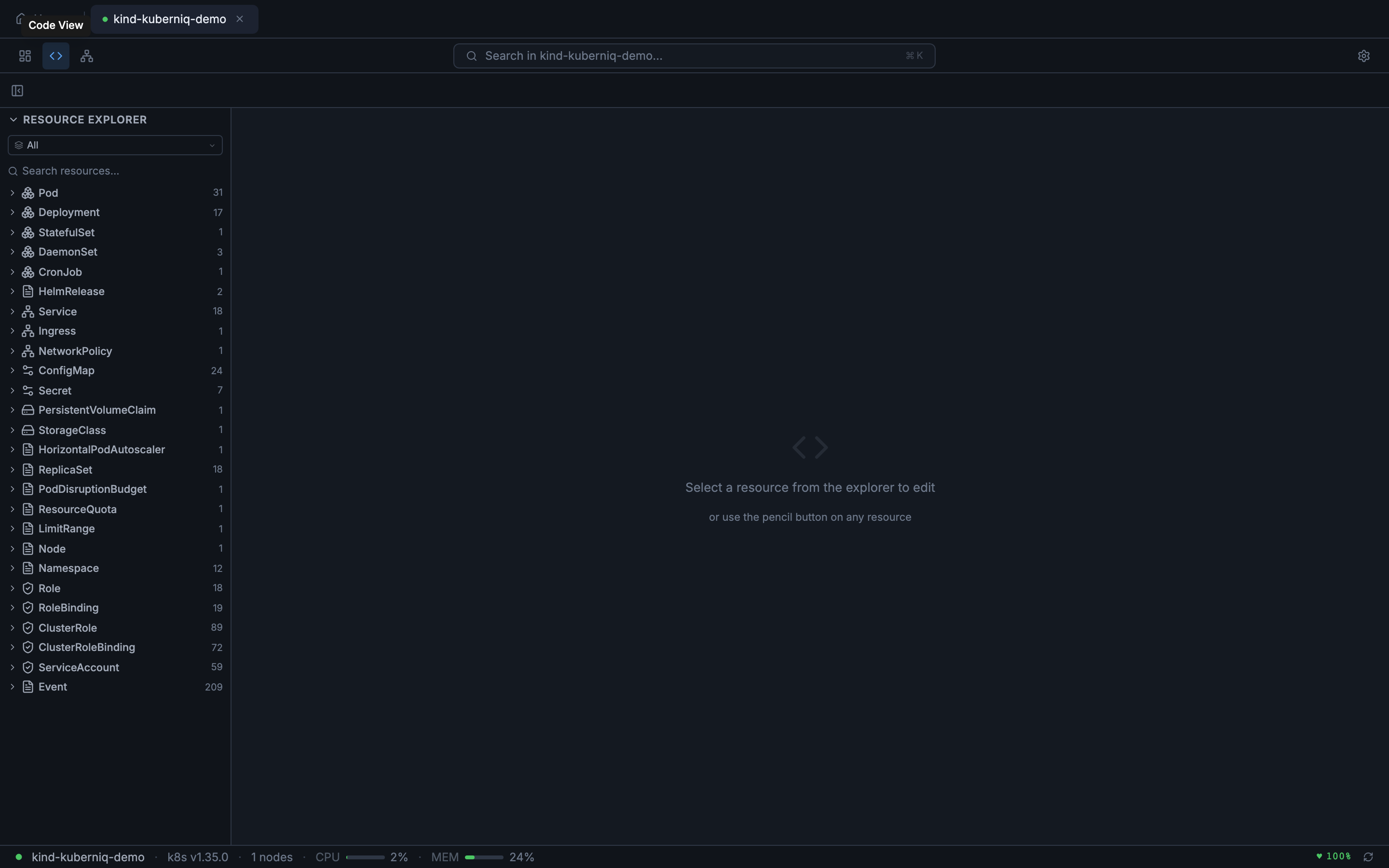Select the Deployment resource item
Image resolution: width=1389 pixels, height=868 pixels.
coord(69,212)
